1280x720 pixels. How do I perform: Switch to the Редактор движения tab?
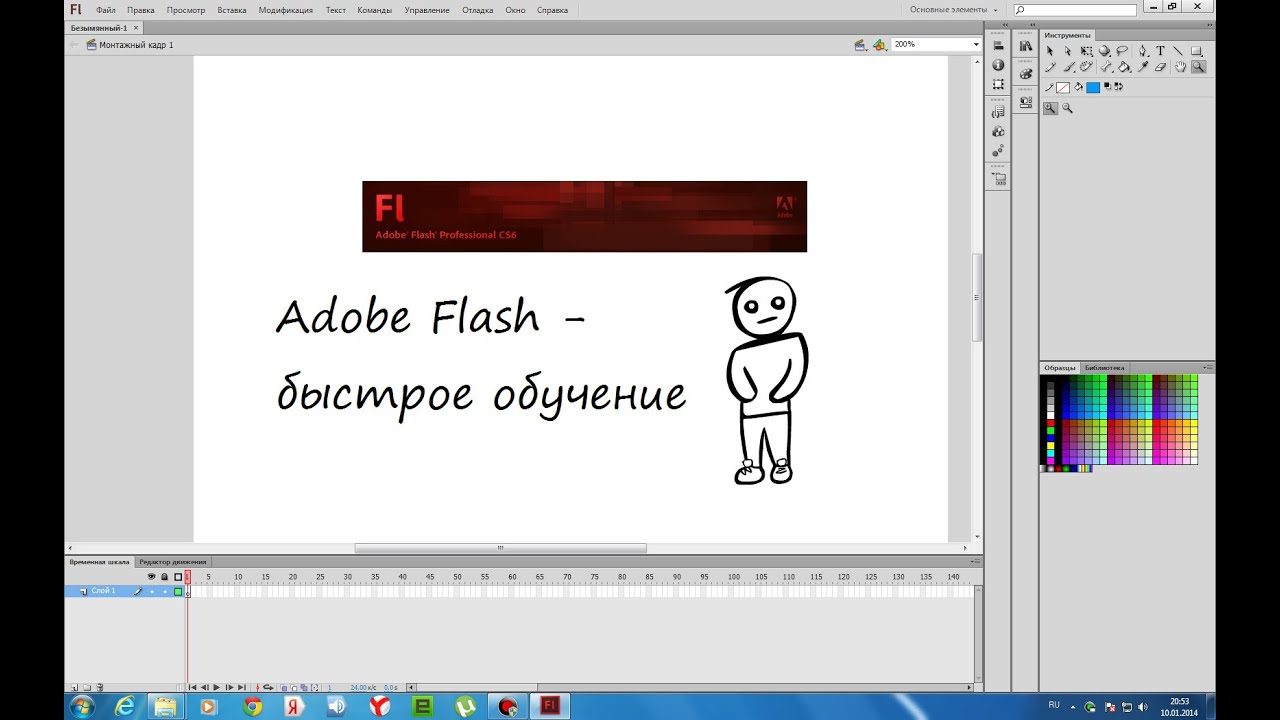point(173,562)
